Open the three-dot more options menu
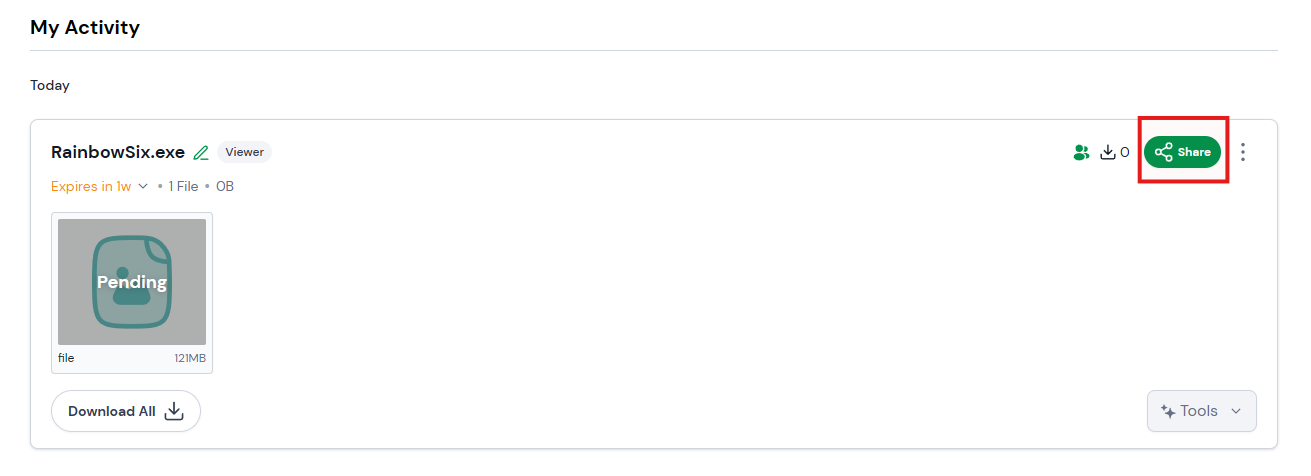The image size is (1311, 476). tap(1243, 152)
